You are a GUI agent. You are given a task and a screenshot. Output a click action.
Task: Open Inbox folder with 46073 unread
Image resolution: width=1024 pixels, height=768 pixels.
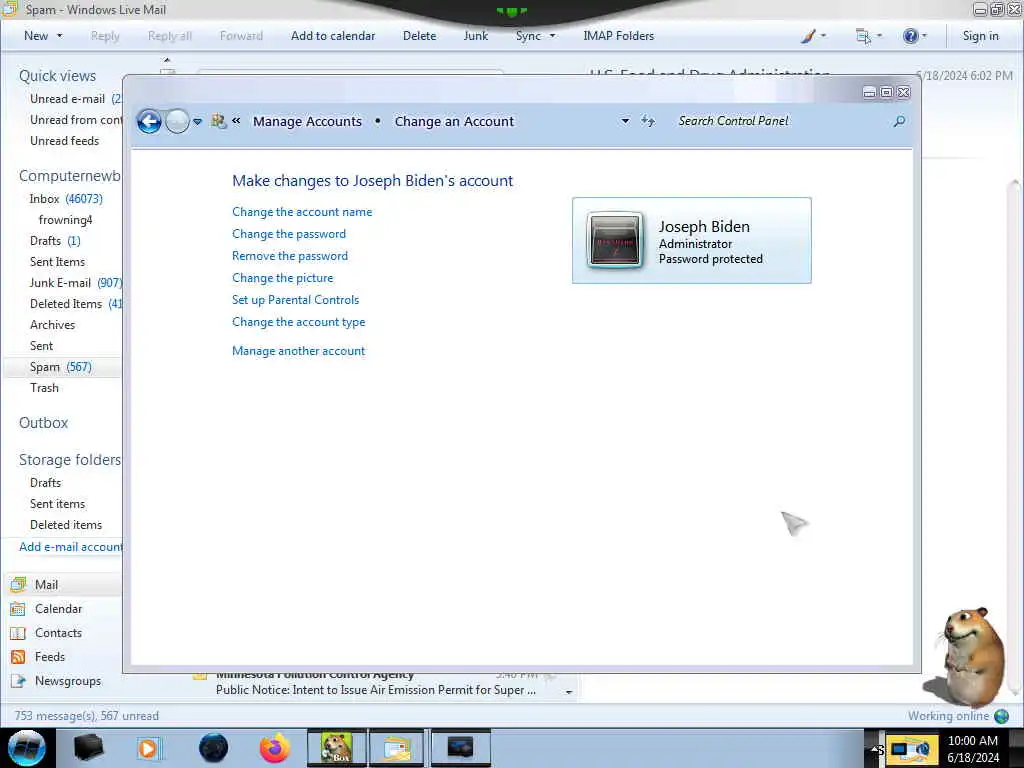coord(66,199)
